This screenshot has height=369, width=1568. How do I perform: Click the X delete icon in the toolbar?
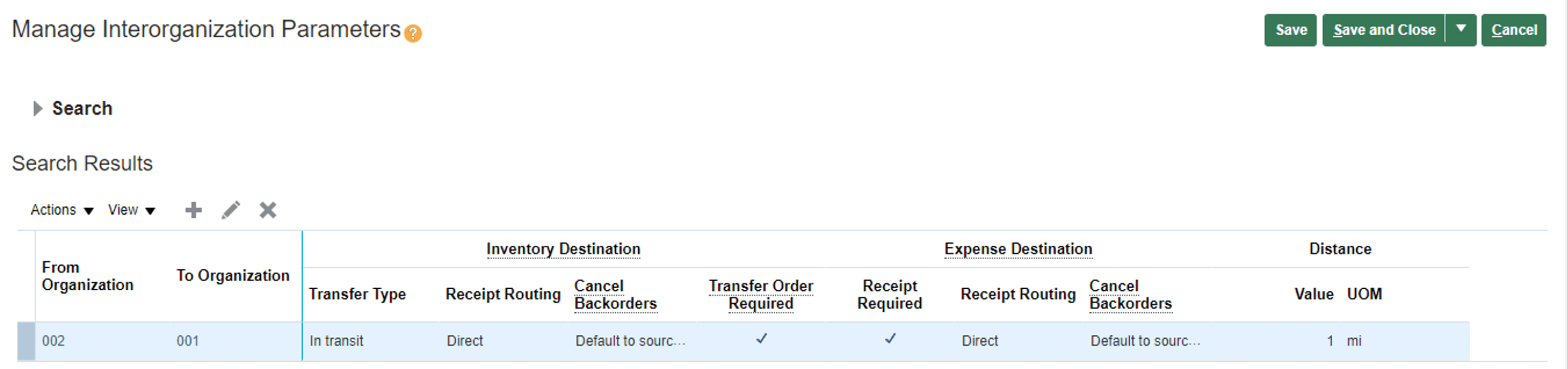[268, 211]
